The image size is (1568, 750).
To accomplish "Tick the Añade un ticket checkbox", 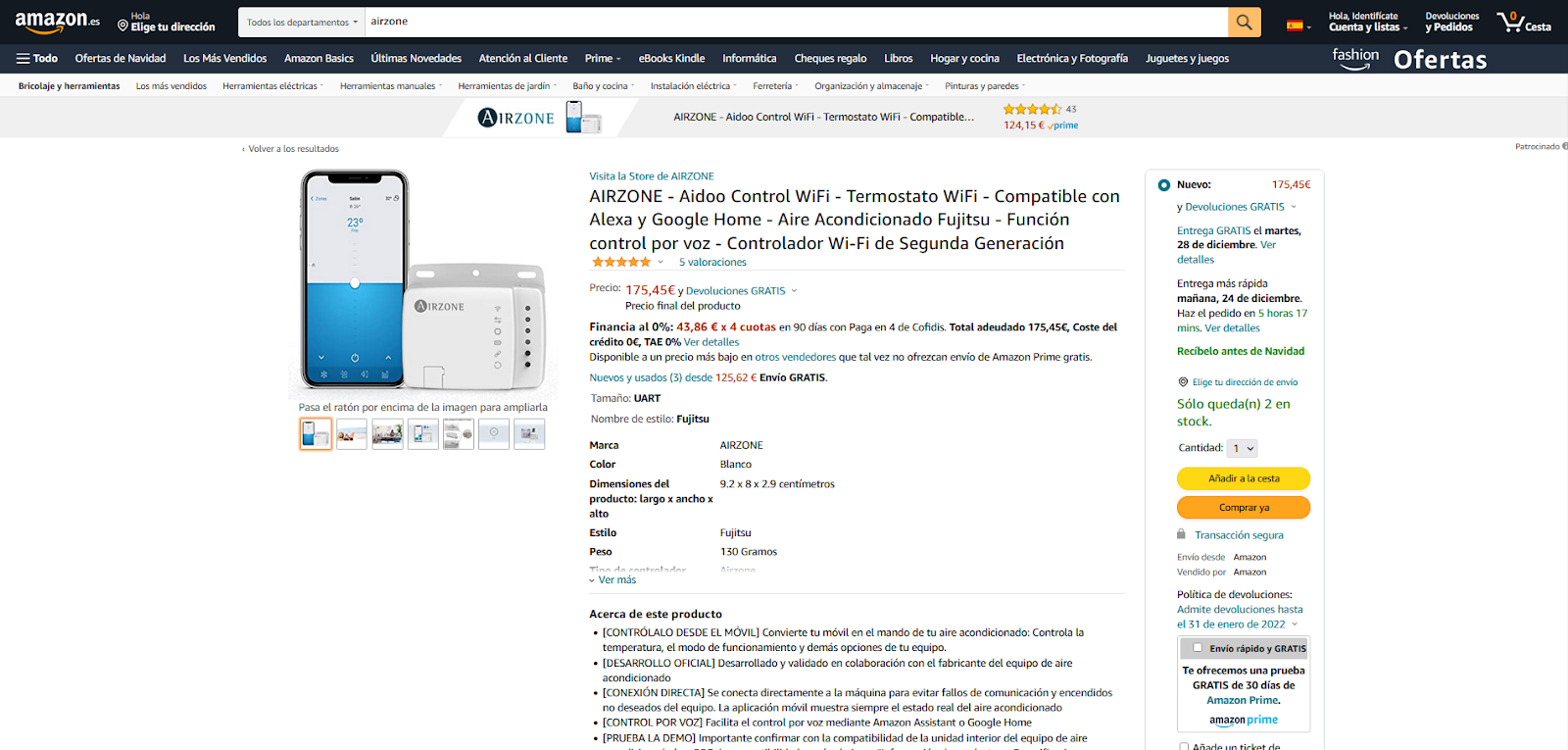I will point(1184,746).
